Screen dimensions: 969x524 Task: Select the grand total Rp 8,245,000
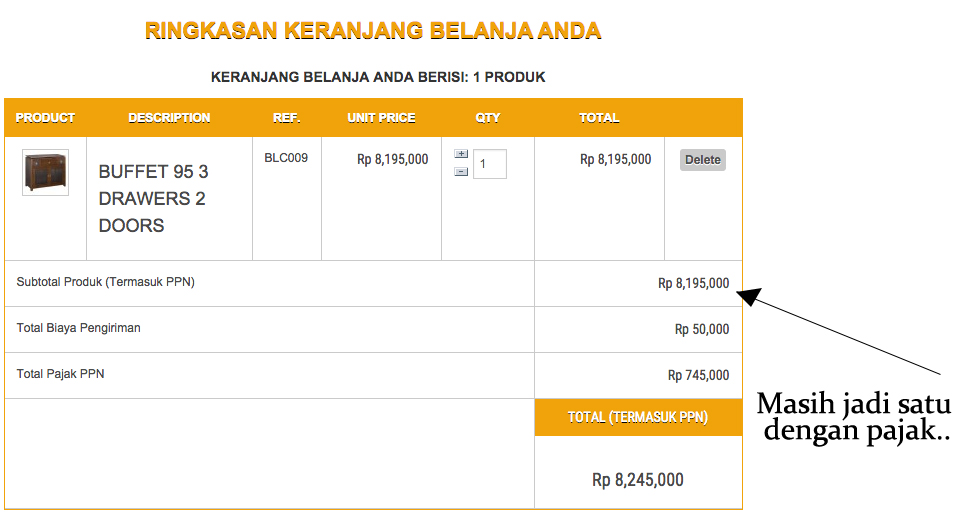(638, 480)
